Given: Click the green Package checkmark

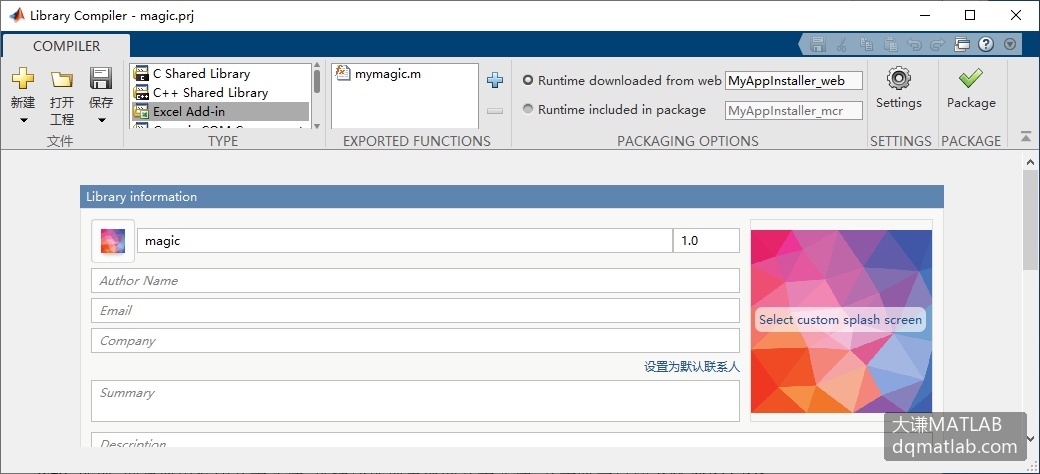Looking at the screenshot, I should [970, 79].
